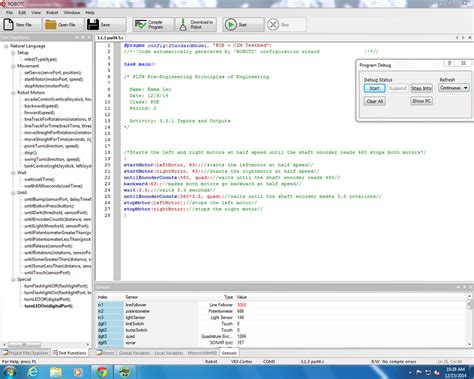Open the Window menu

(x=72, y=12)
